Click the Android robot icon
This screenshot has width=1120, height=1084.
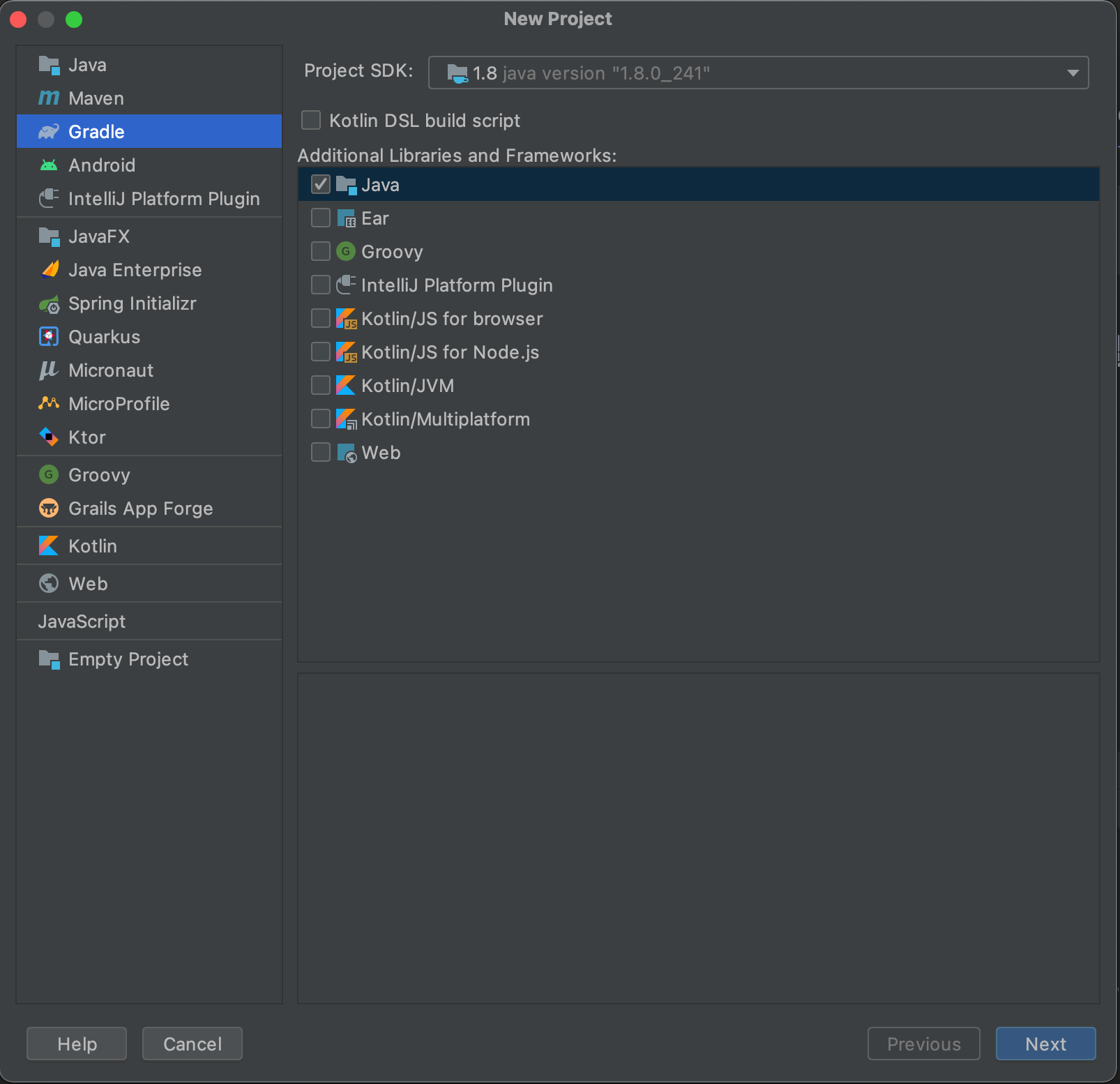[x=49, y=165]
